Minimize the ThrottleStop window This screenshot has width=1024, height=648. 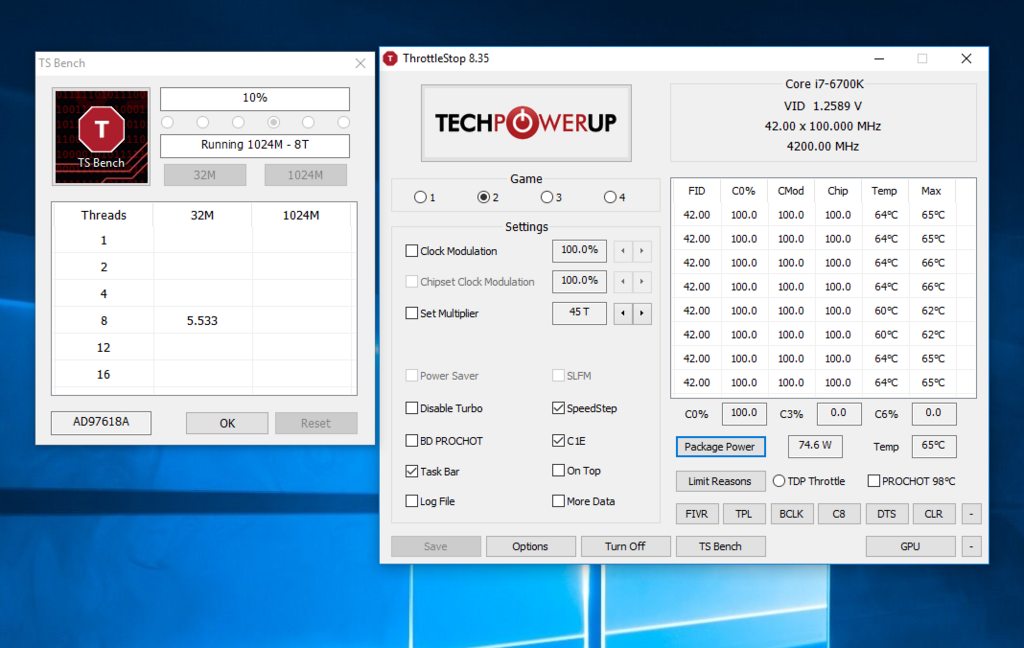879,59
